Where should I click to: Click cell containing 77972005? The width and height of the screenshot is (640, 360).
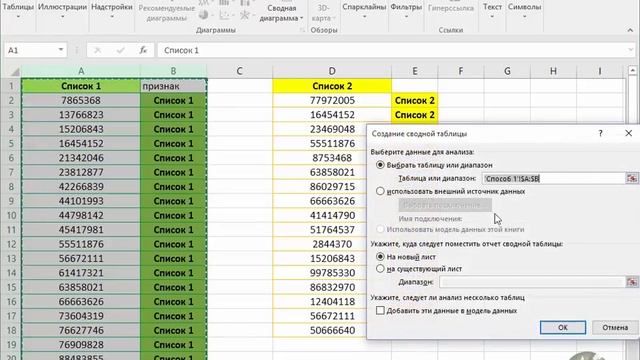pos(332,100)
